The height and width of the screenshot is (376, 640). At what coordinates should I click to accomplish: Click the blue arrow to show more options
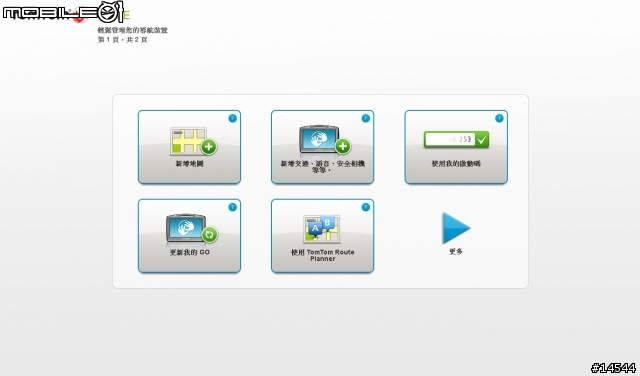point(456,228)
